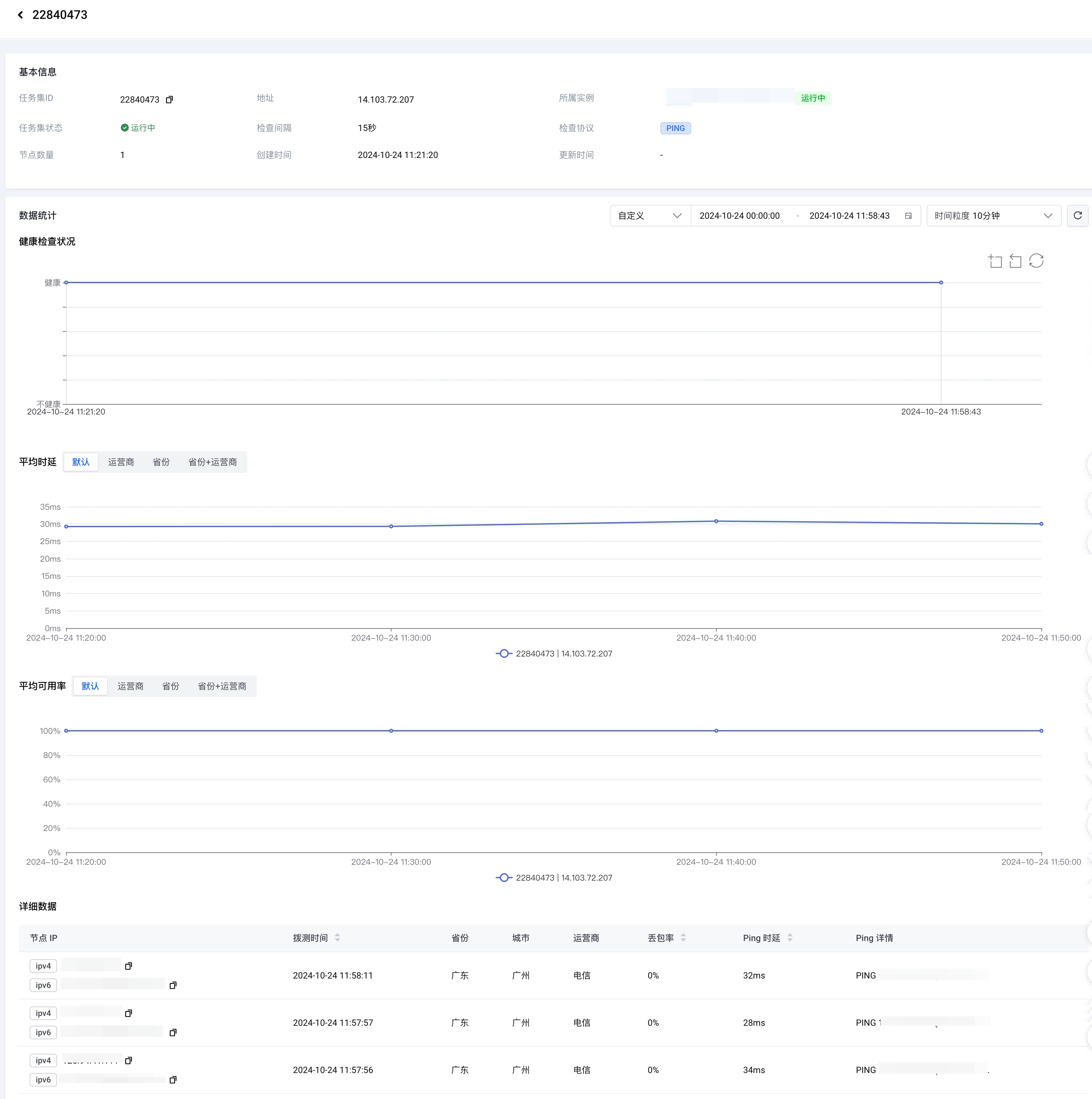Copy ipv4 address of the 11:58:11 row
Image resolution: width=1092 pixels, height=1099 pixels.
point(129,966)
